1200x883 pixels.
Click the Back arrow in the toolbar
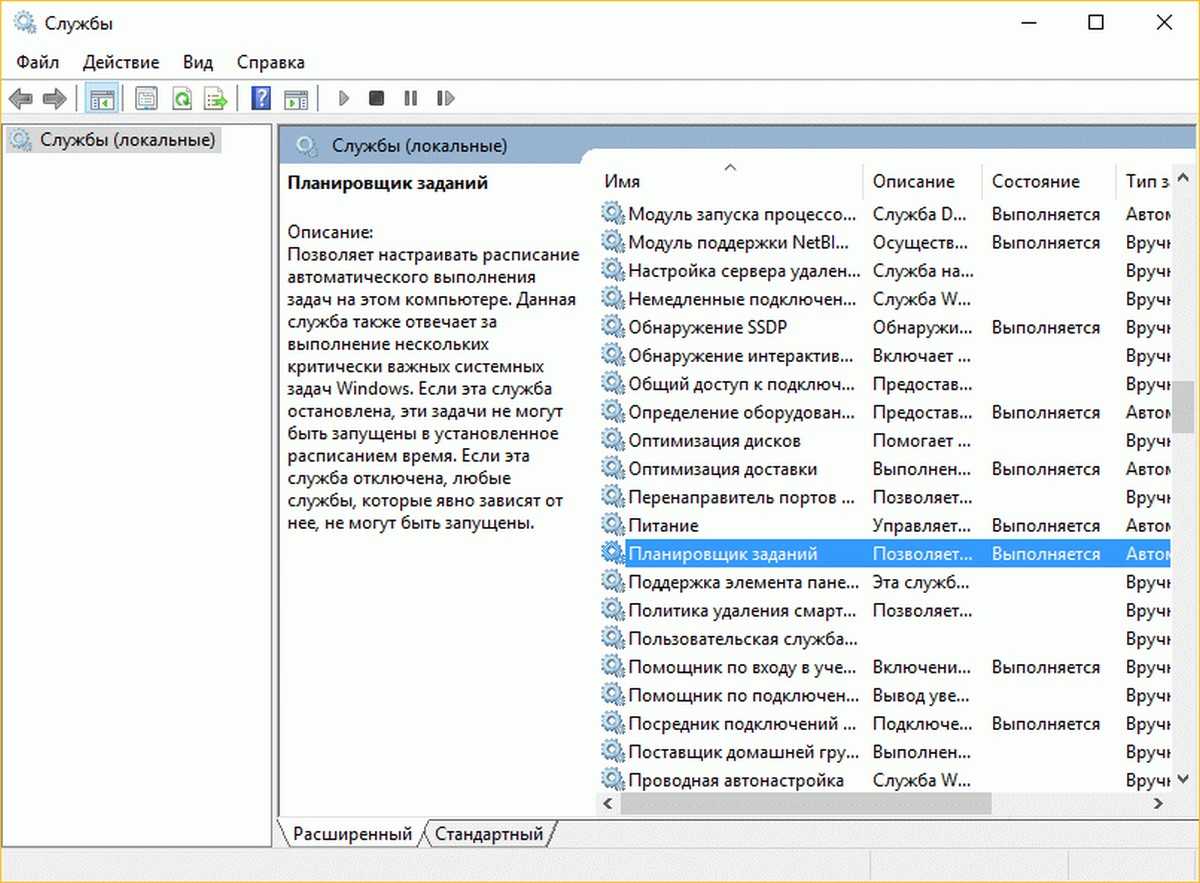pos(20,98)
